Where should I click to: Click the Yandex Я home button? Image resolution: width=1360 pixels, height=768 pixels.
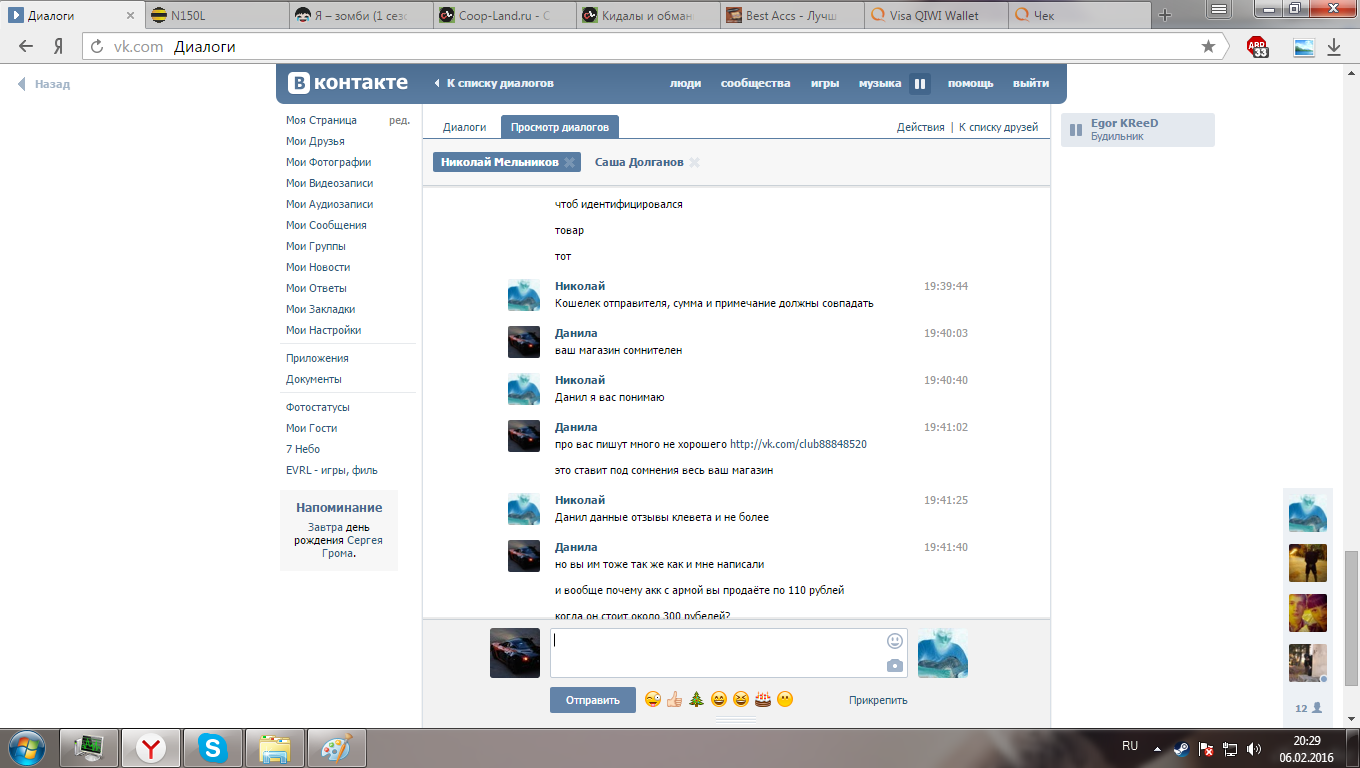point(59,47)
